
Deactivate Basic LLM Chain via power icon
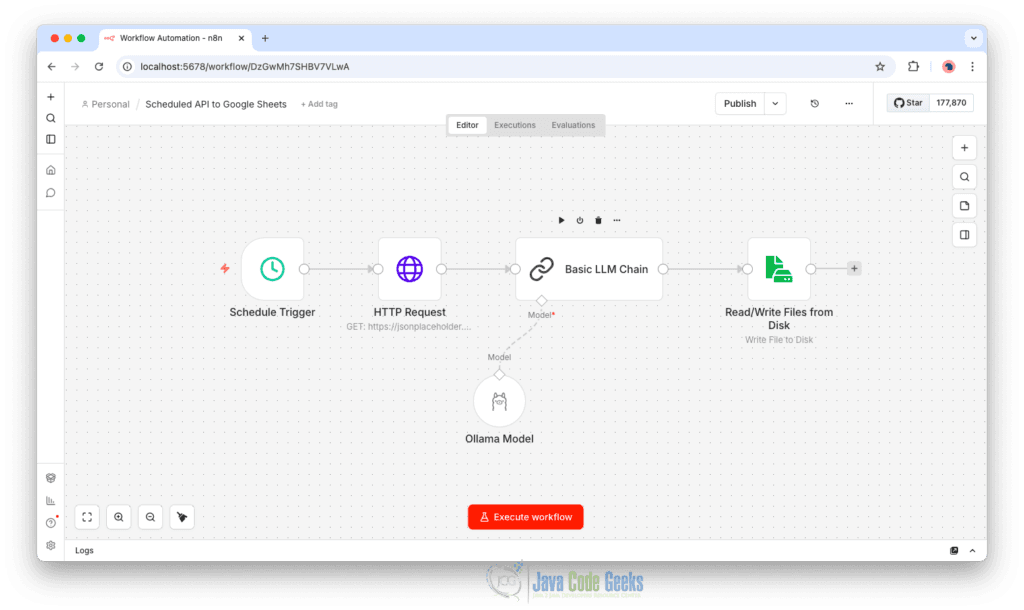pyautogui.click(x=580, y=220)
